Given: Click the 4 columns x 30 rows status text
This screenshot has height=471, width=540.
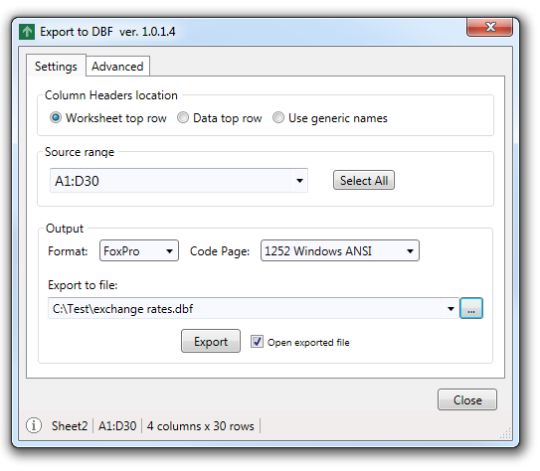Looking at the screenshot, I should [200, 426].
